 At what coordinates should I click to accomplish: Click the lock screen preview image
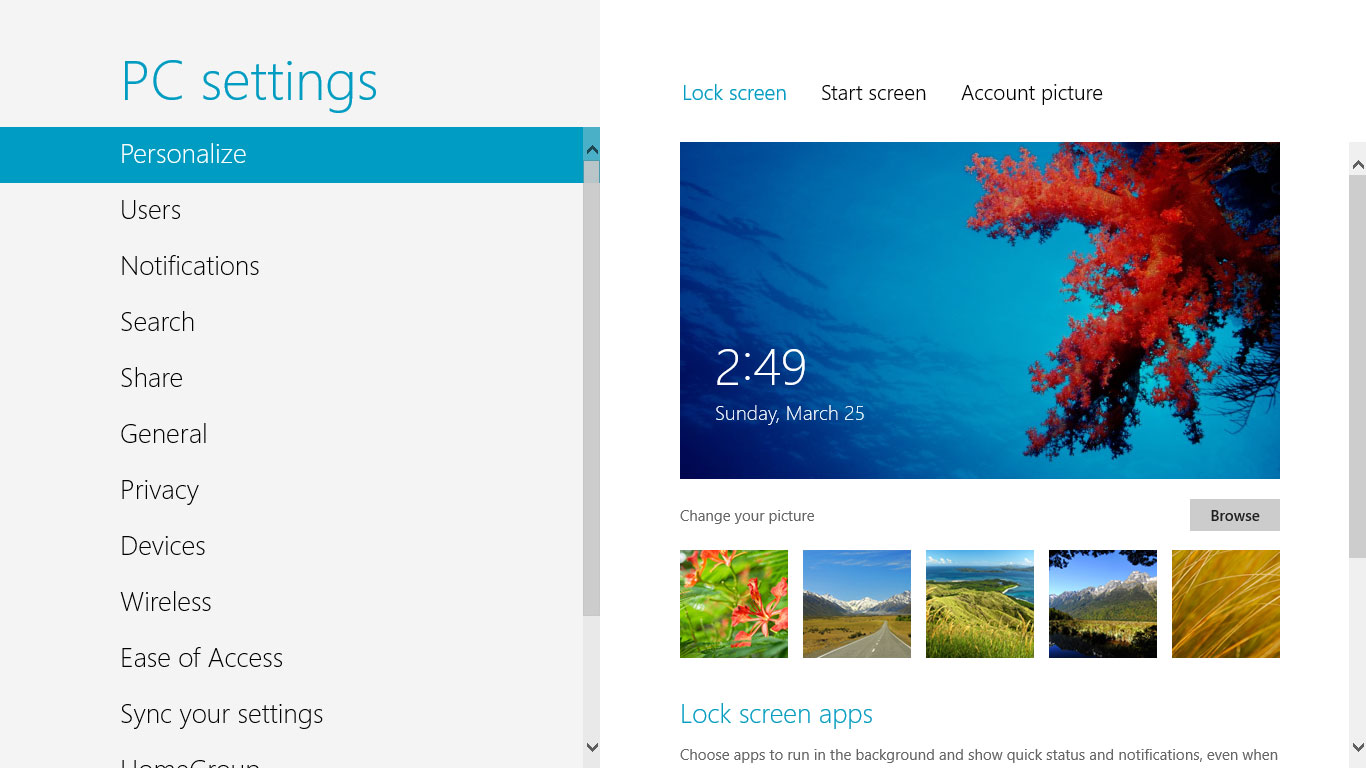coord(980,310)
